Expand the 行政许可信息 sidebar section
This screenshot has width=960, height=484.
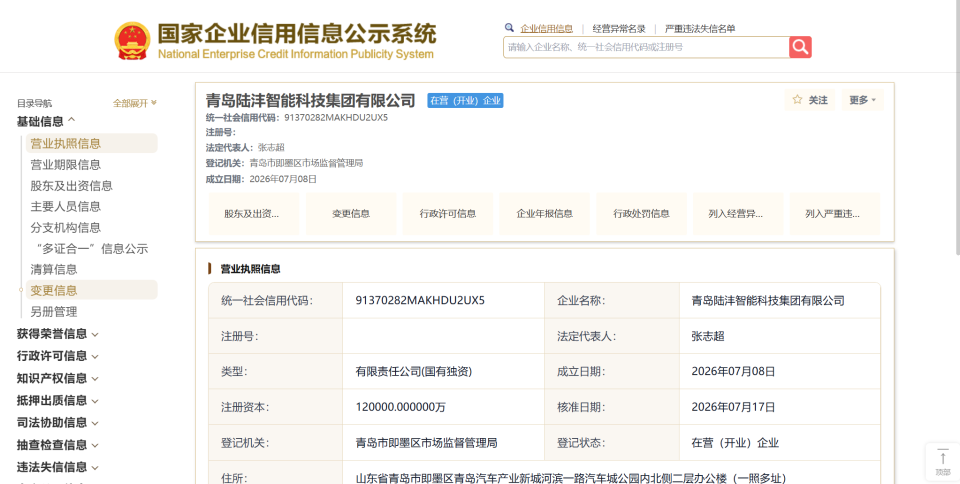click(x=58, y=356)
